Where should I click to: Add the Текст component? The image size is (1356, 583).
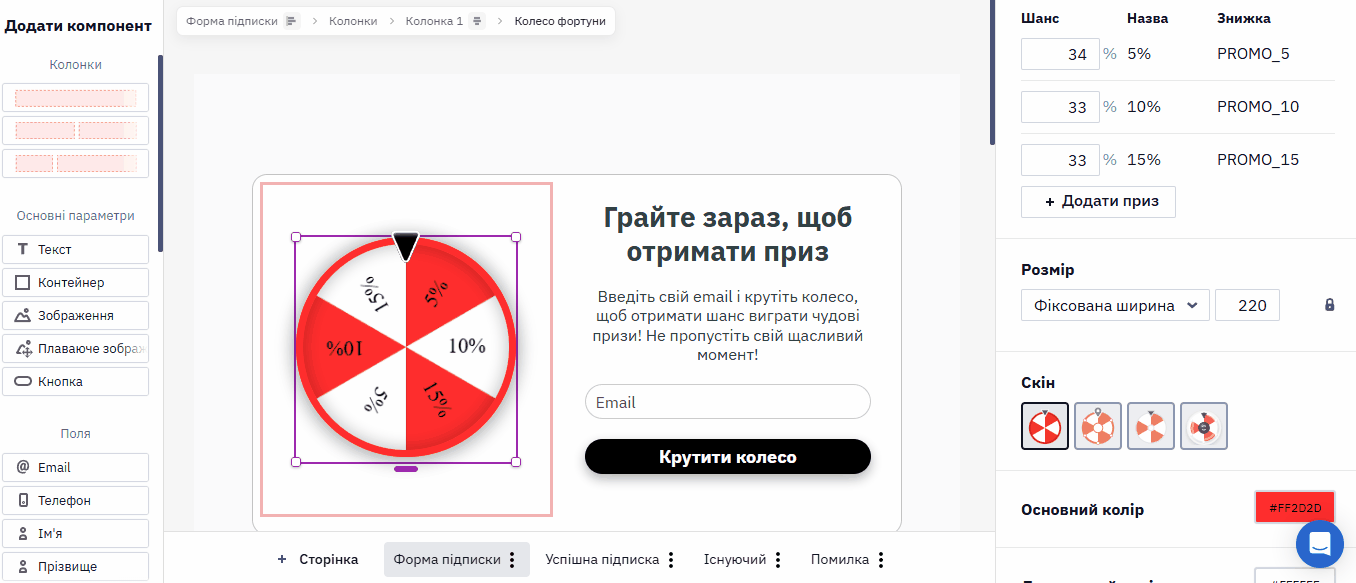click(x=76, y=249)
